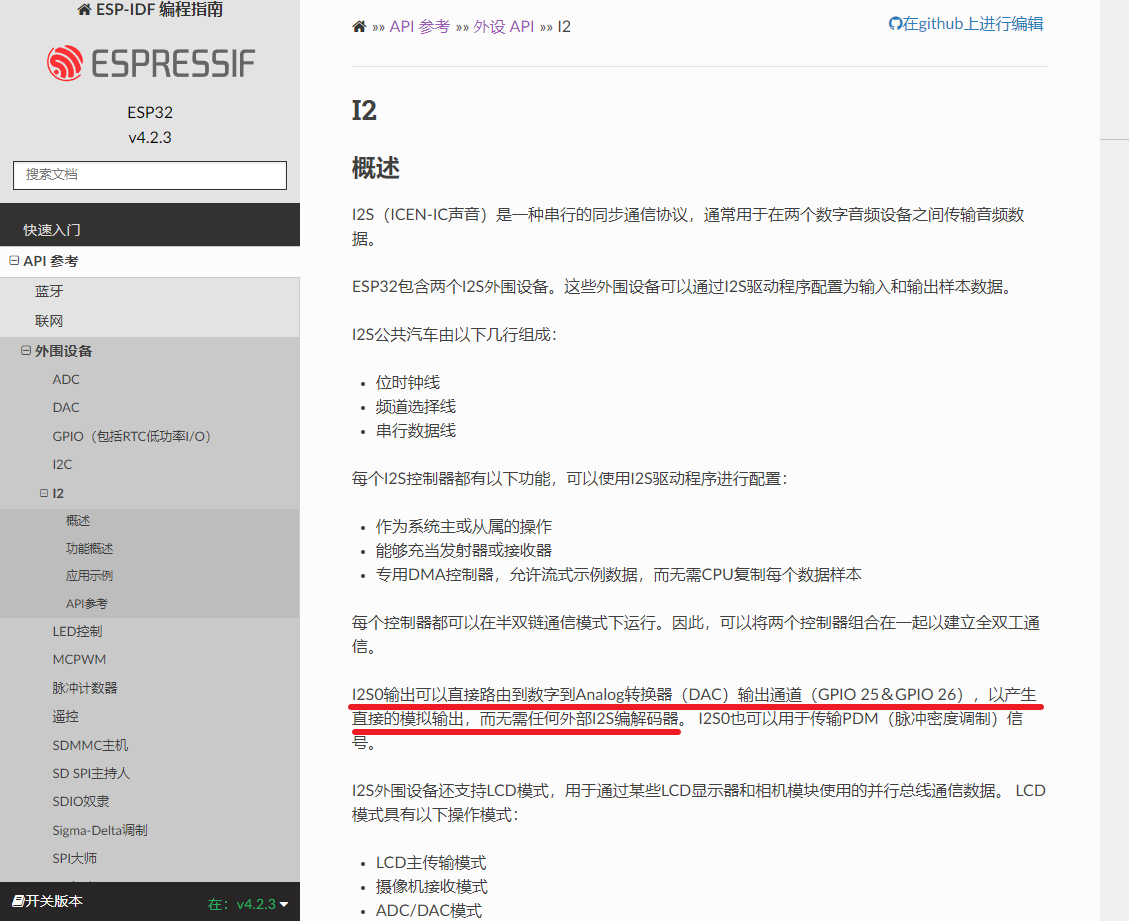Open GPIO（包括RTC低功率I/O）entry
Screen dimensions: 1129x921
coord(131,436)
